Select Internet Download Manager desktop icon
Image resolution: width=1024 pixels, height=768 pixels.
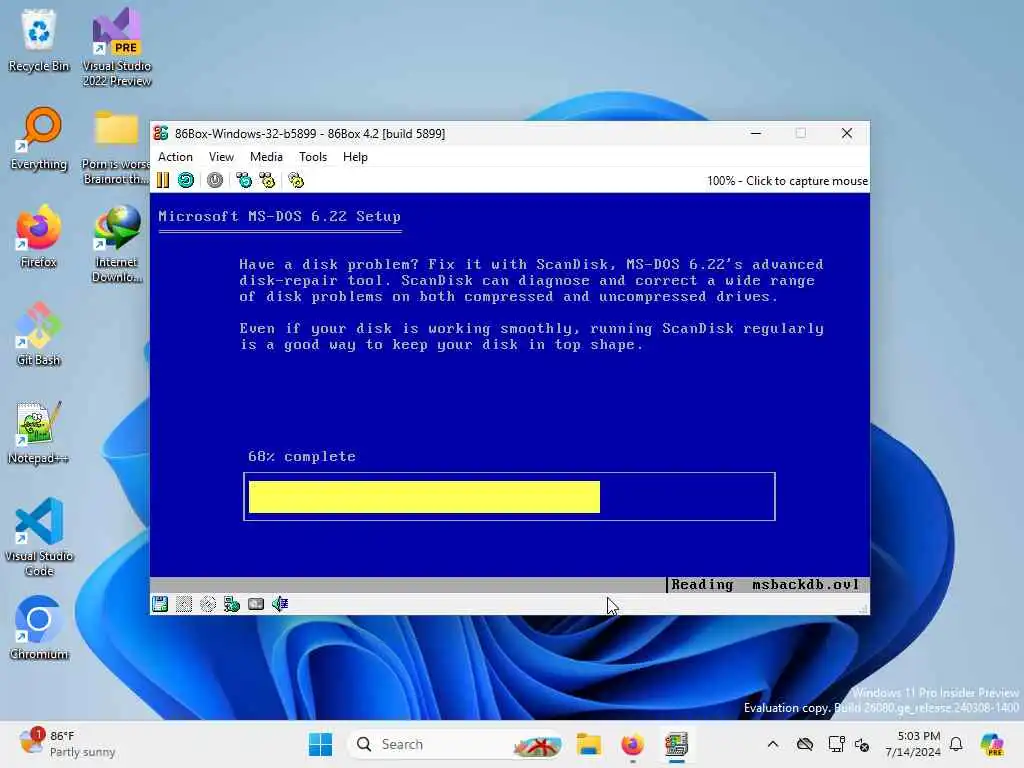click(x=116, y=243)
